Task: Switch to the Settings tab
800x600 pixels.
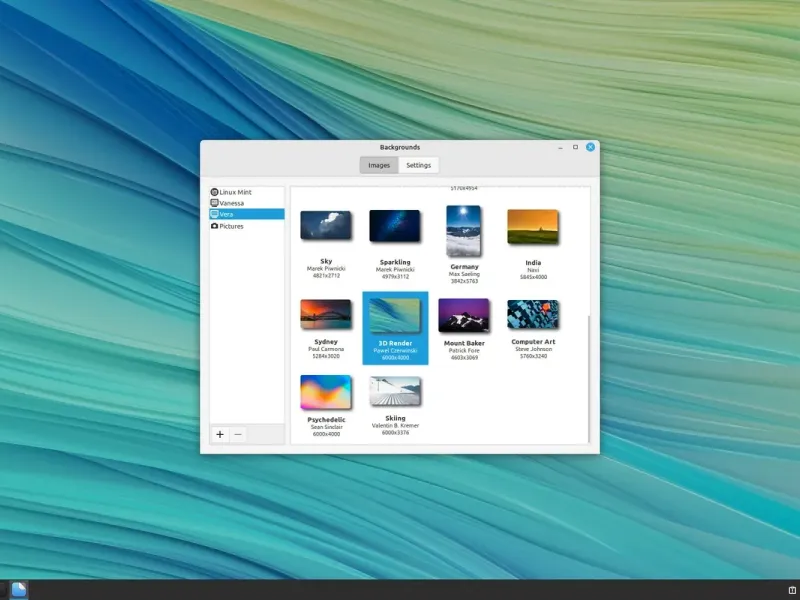Action: [418, 165]
